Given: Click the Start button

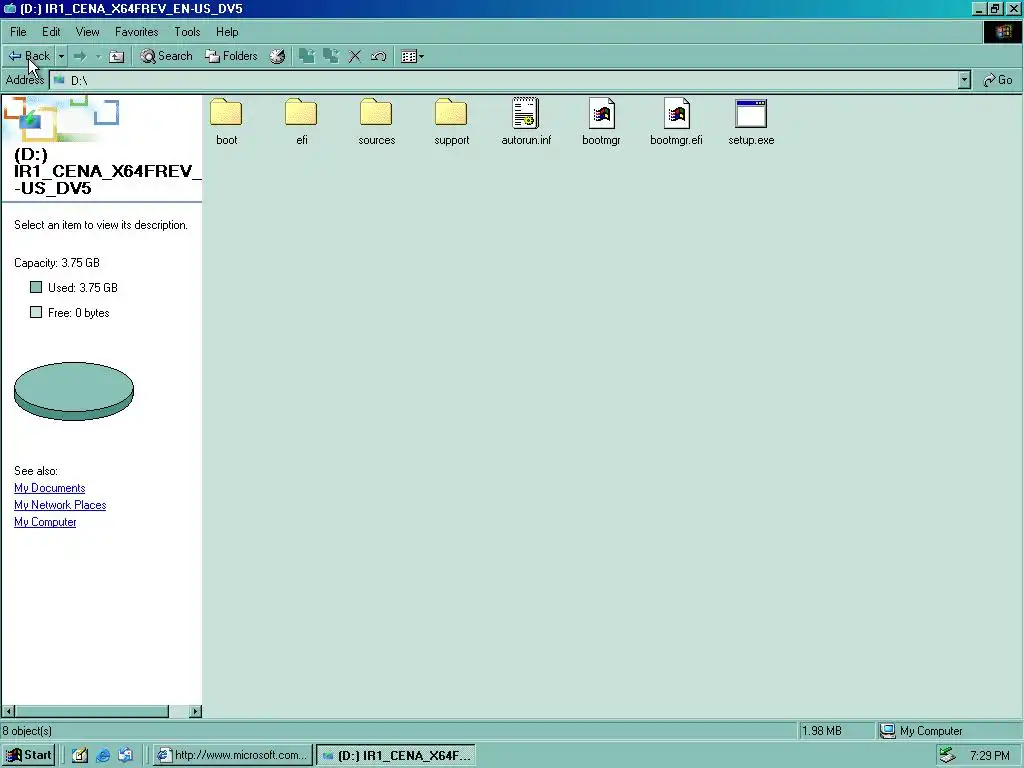Looking at the screenshot, I should (29, 755).
